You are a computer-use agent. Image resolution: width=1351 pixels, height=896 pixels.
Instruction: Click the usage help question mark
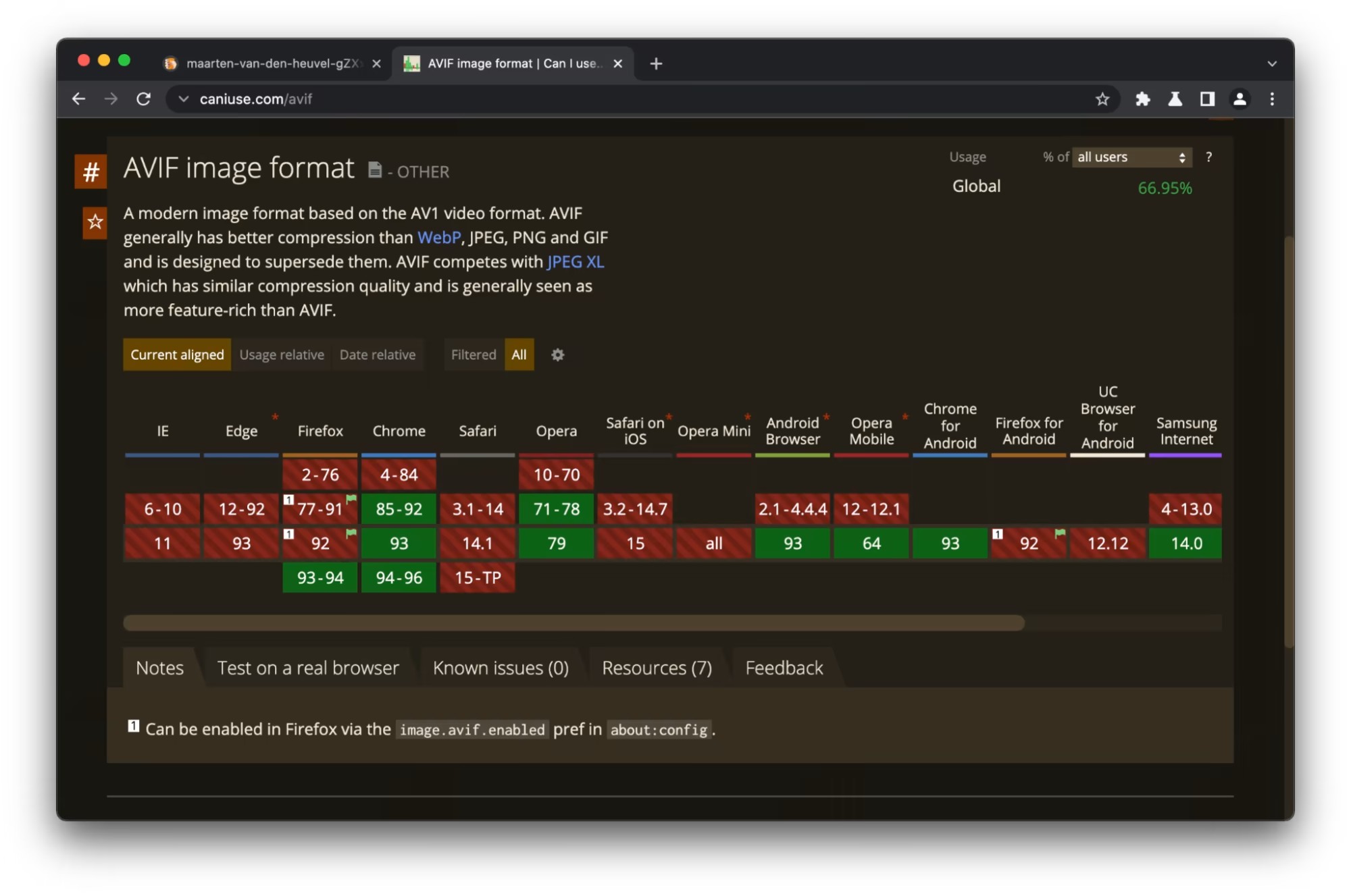[x=1208, y=157]
